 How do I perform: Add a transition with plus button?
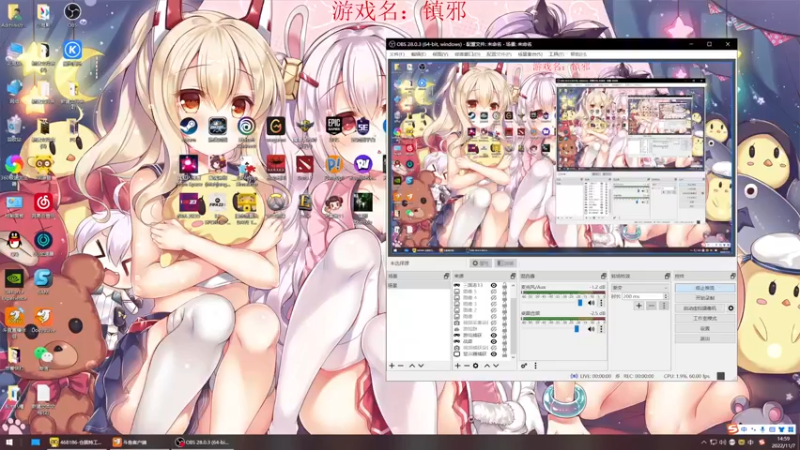pos(639,306)
